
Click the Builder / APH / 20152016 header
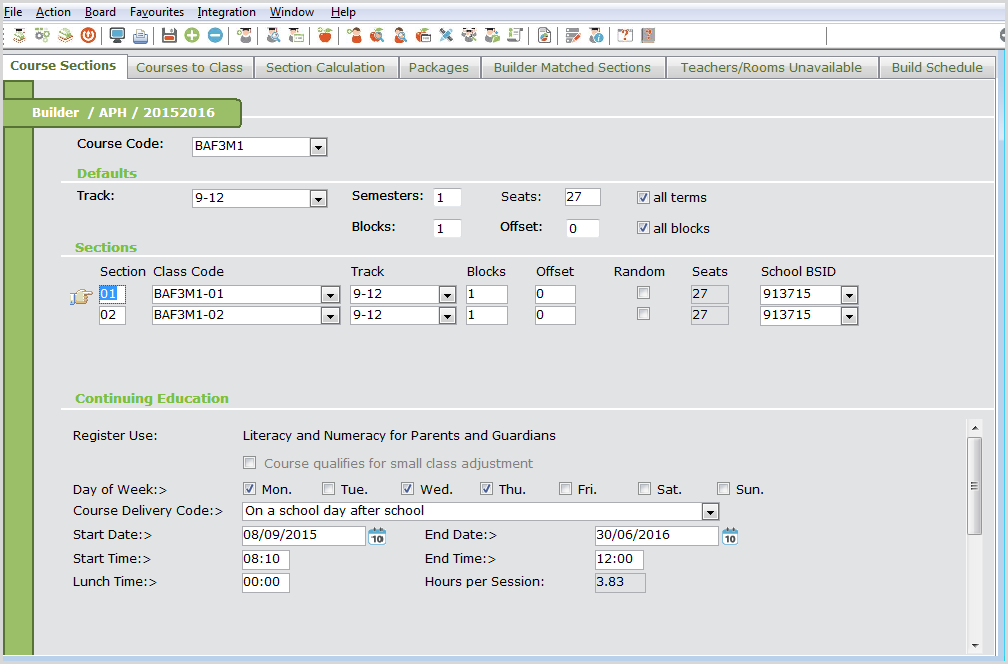123,113
